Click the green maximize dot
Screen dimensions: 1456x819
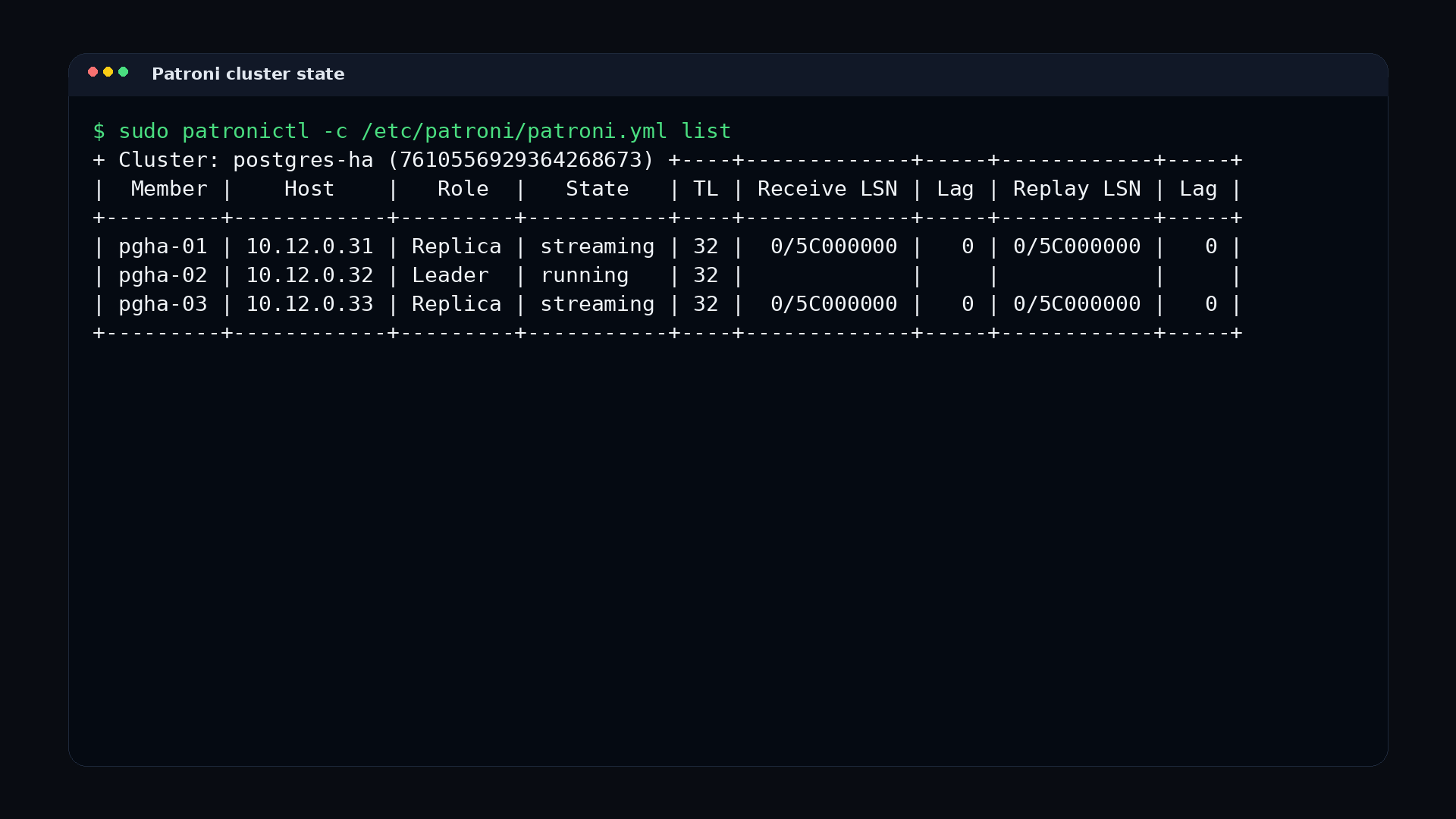tap(123, 72)
